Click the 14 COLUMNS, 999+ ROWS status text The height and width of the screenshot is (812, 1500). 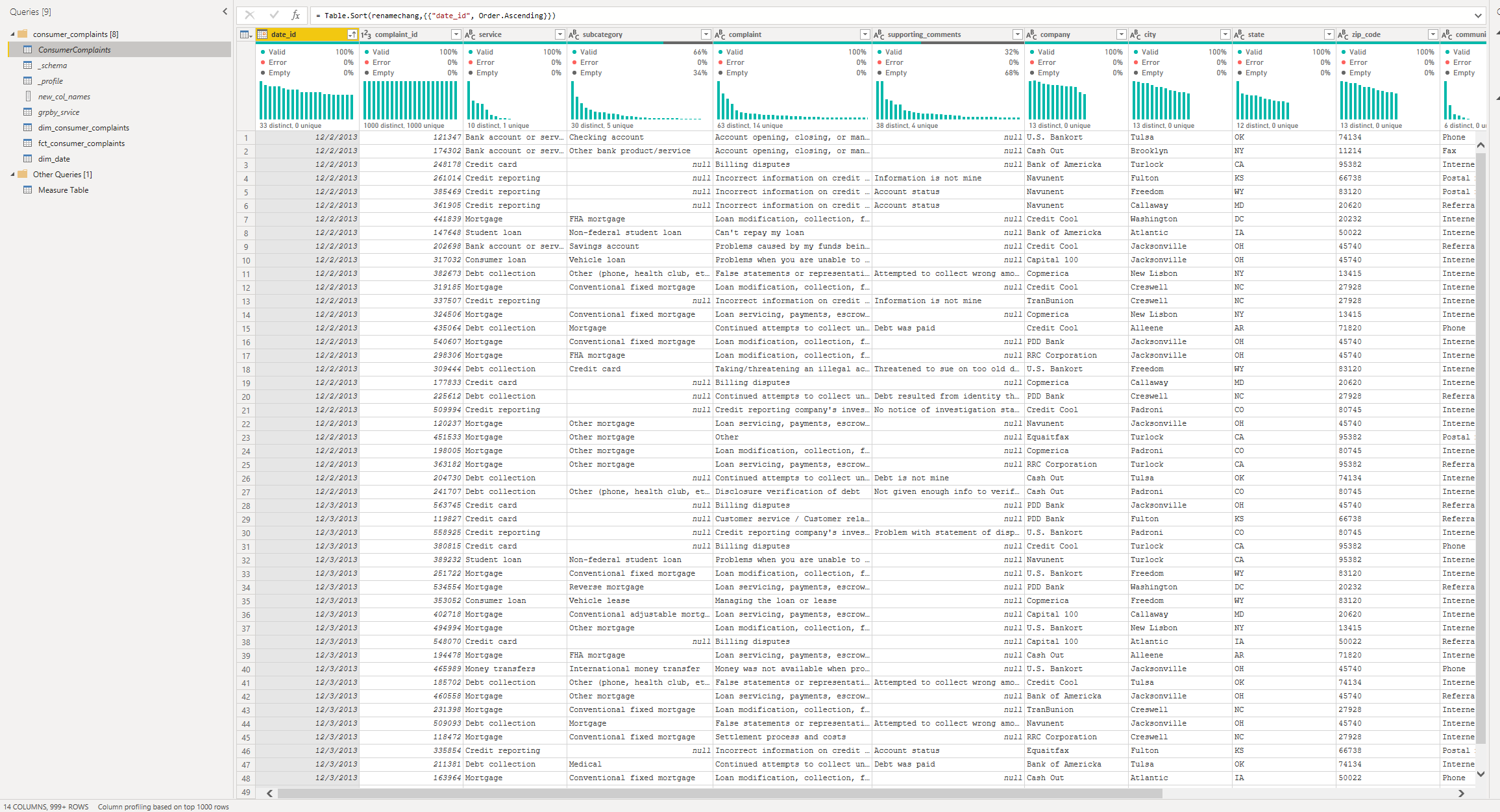tap(46, 807)
